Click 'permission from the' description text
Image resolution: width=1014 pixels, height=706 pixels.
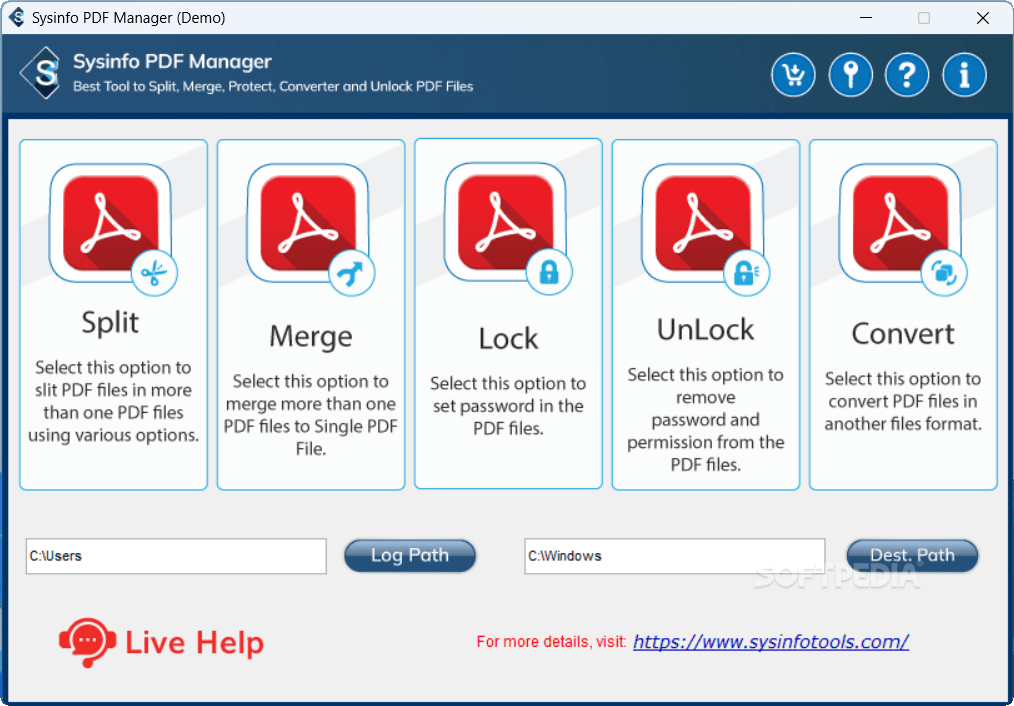(x=706, y=442)
